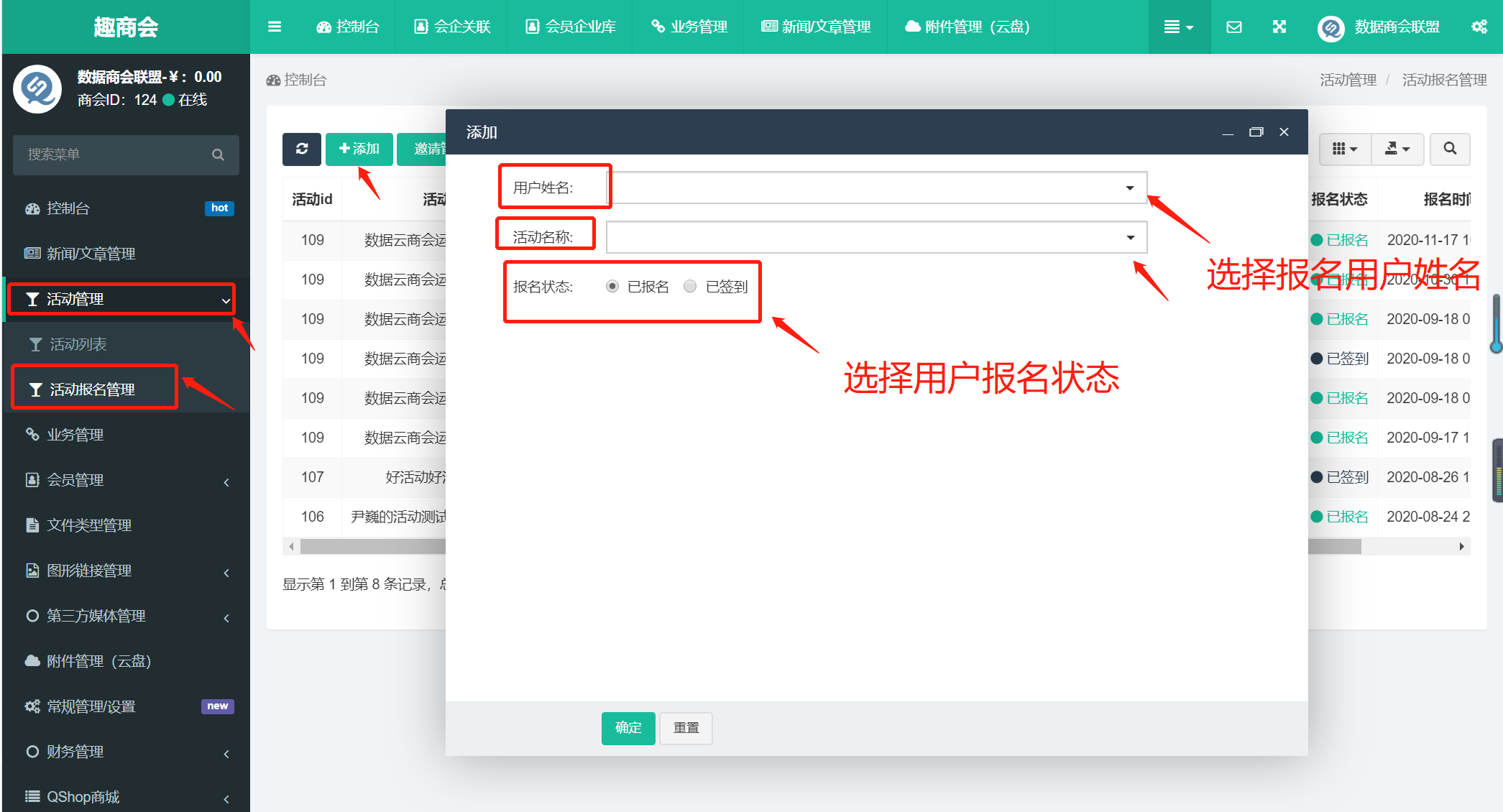Screen dimensions: 1503x812
Task: Open the settings gears icon at top right
Action: [x=1479, y=27]
